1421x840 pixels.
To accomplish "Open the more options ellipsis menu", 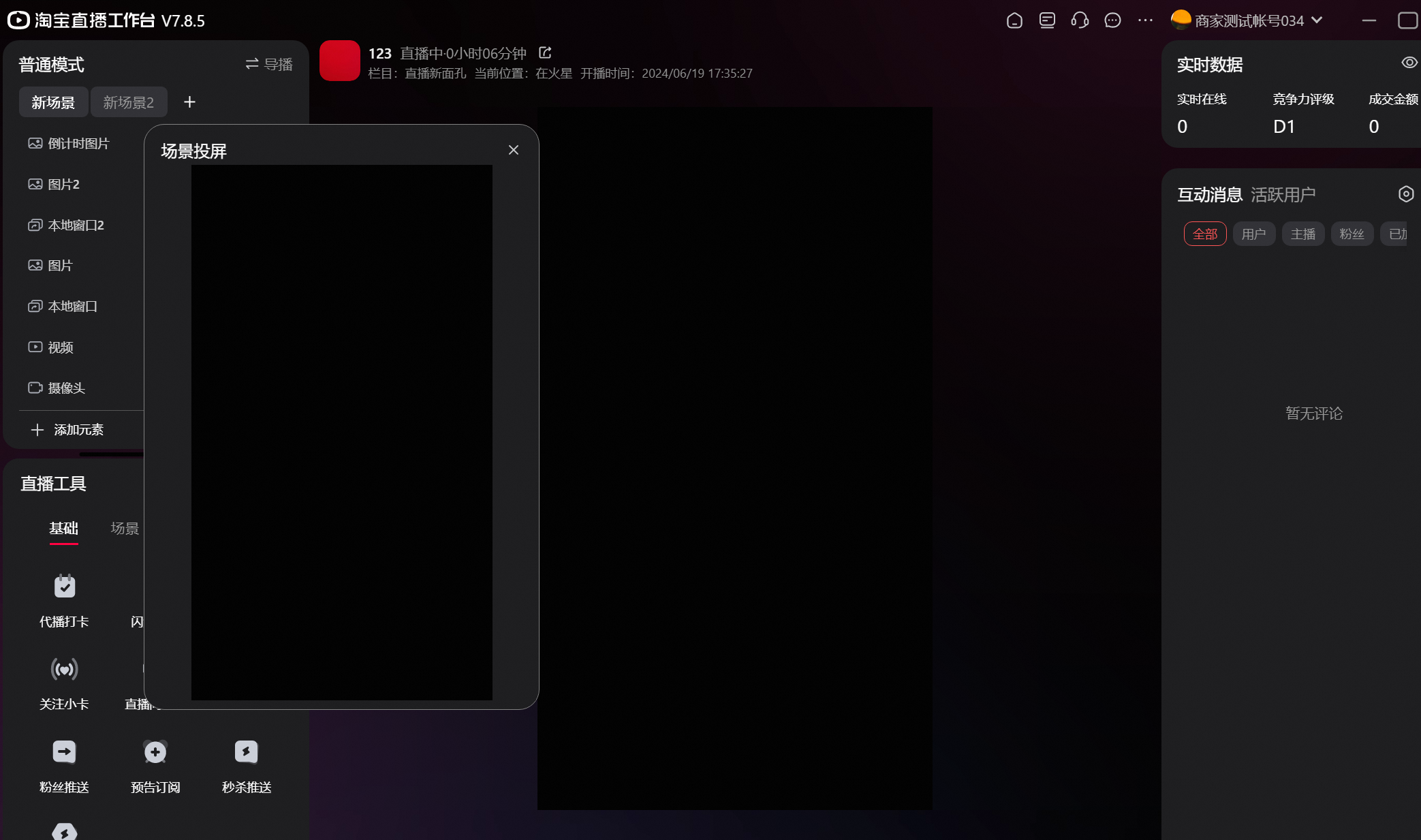I will click(x=1145, y=20).
